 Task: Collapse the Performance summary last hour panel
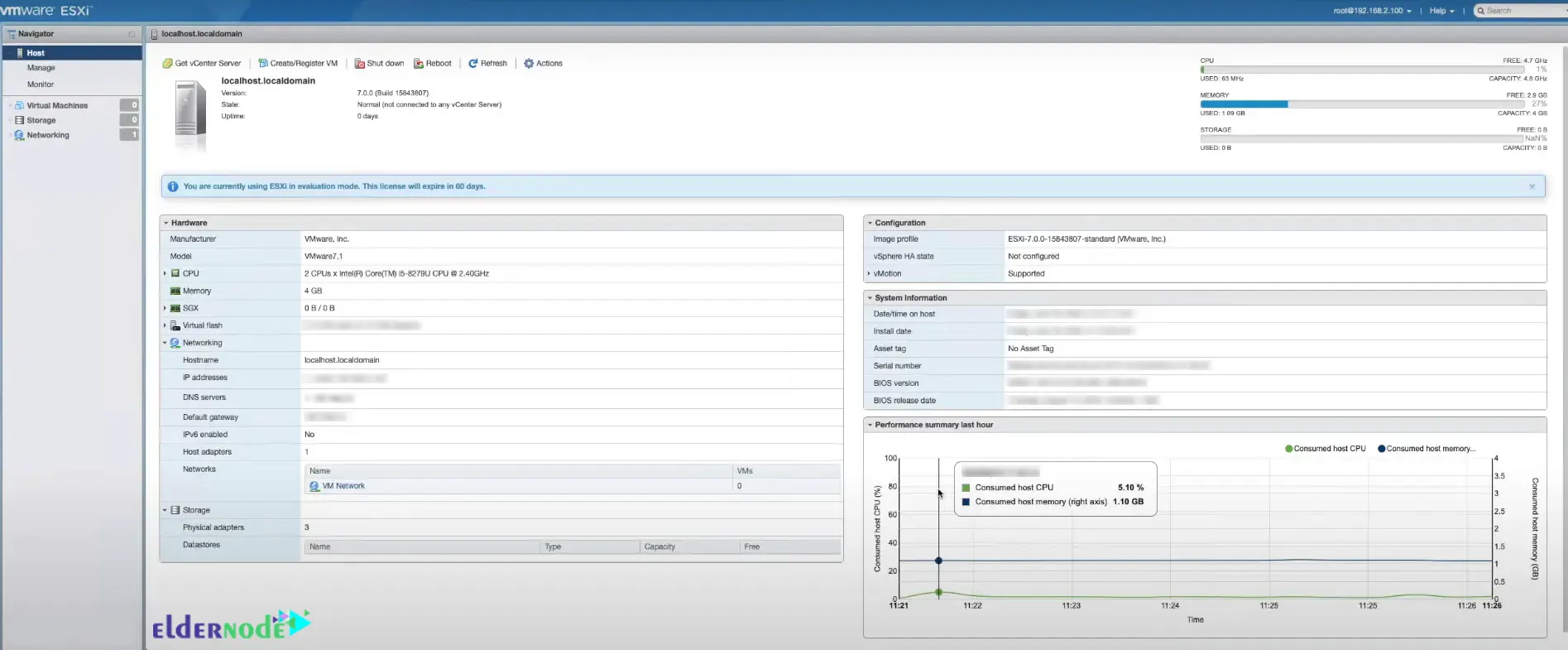[x=870, y=425]
